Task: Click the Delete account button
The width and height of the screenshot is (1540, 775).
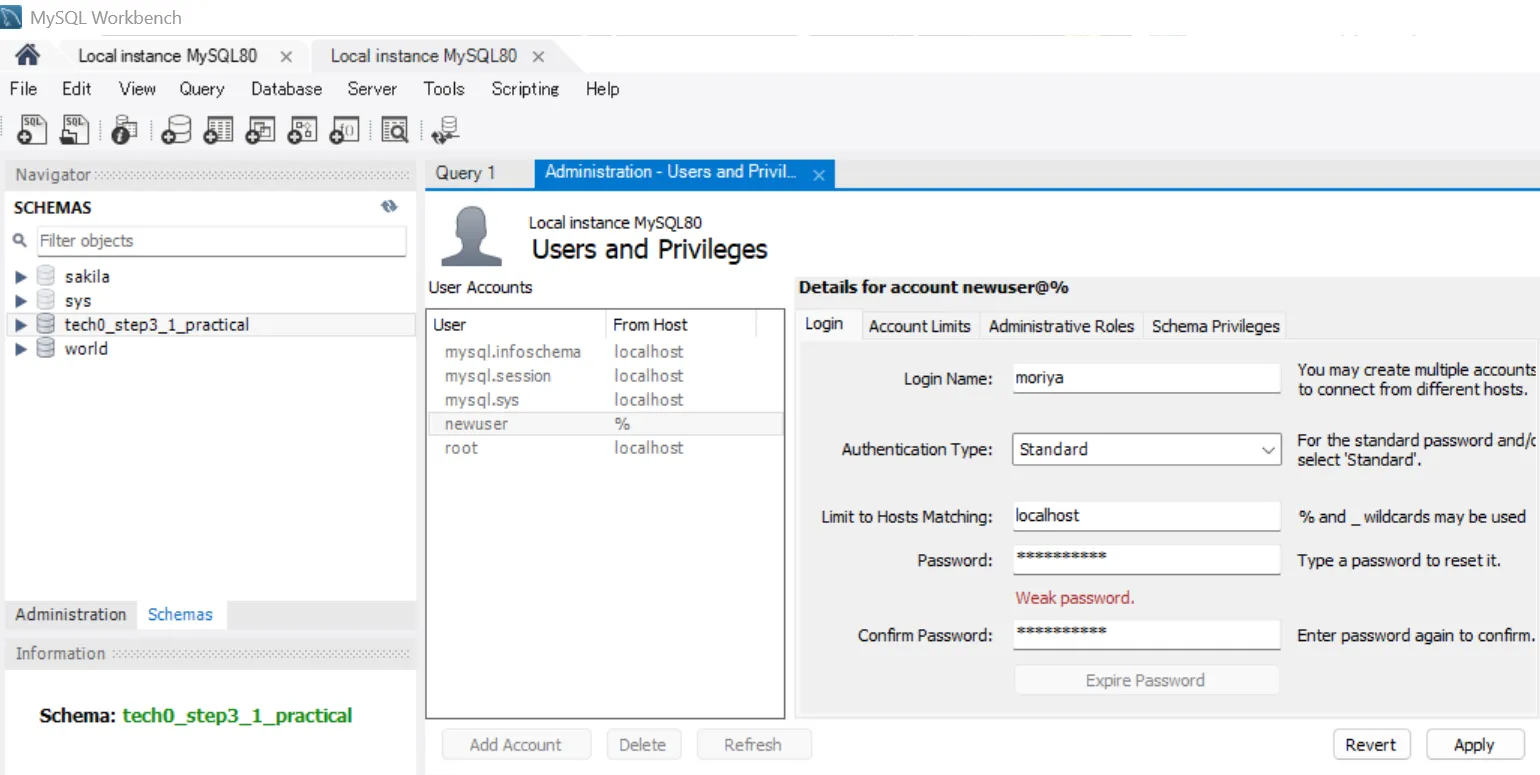Action: click(x=642, y=745)
